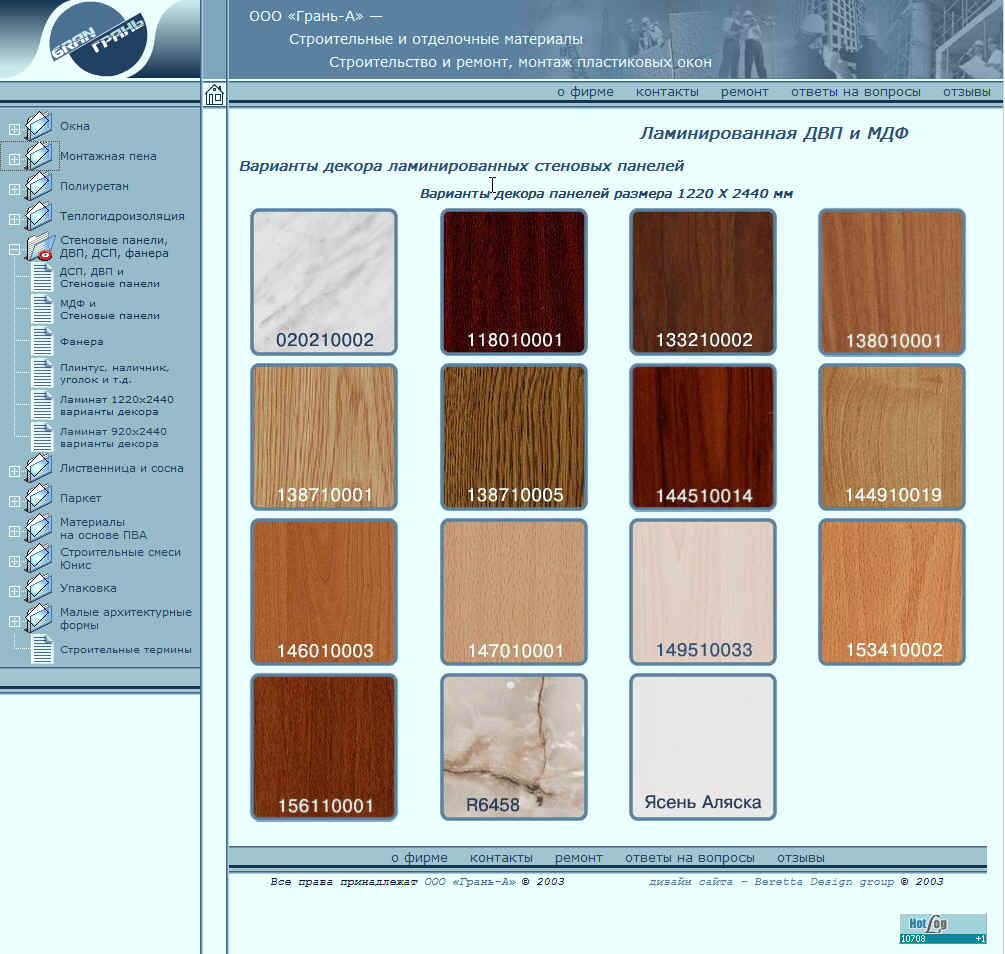Click the Gran Грань logo
1005x954 pixels.
98,40
